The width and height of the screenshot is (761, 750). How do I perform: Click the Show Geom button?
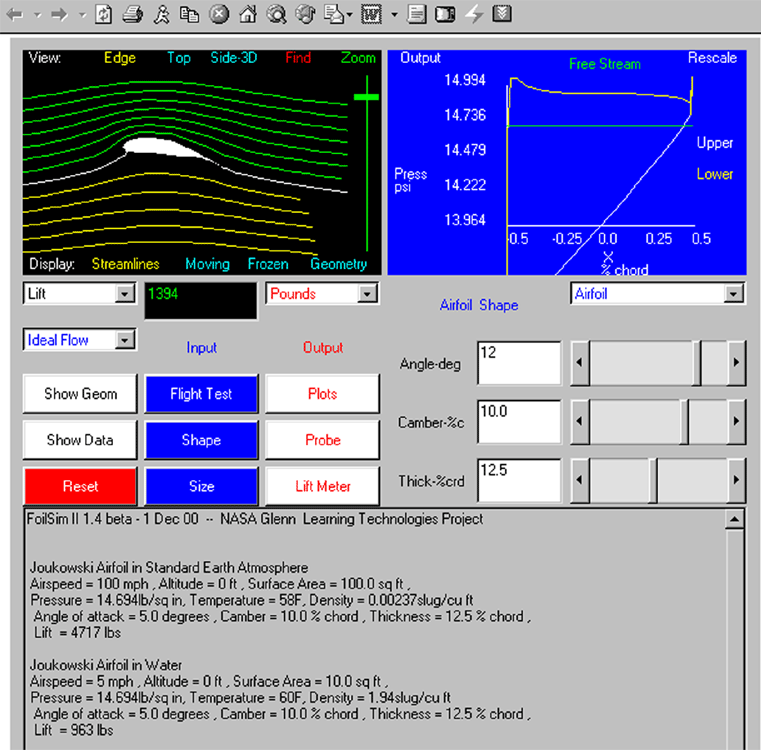(x=80, y=394)
